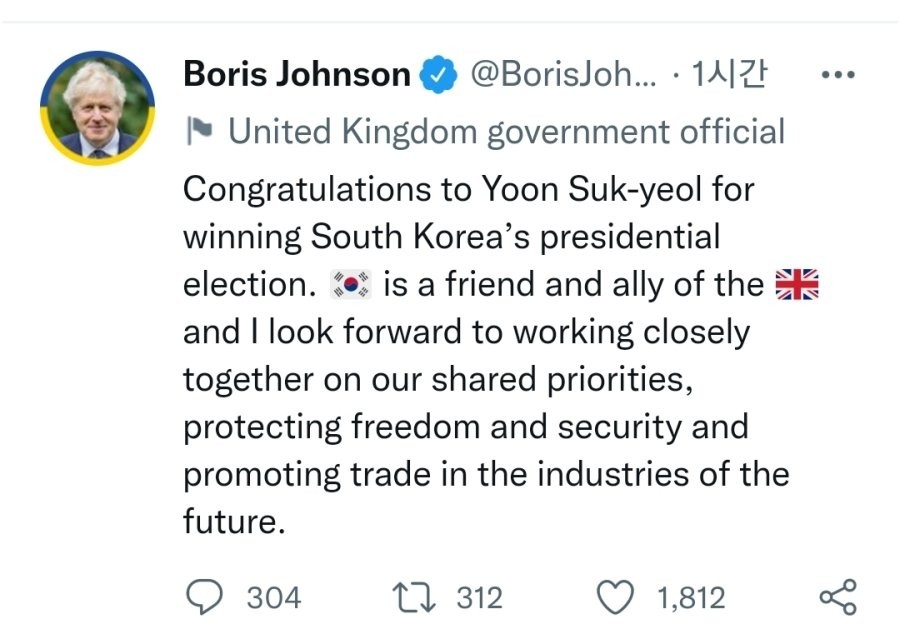Click the South Korea flag emoji

[350, 285]
